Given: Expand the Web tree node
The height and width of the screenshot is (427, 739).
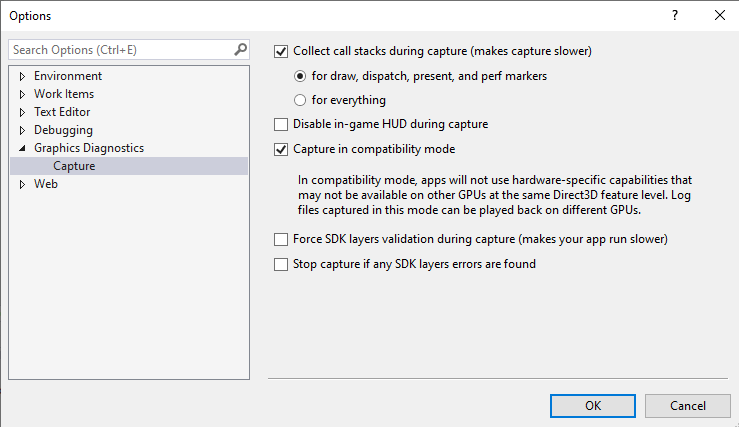Looking at the screenshot, I should point(22,184).
